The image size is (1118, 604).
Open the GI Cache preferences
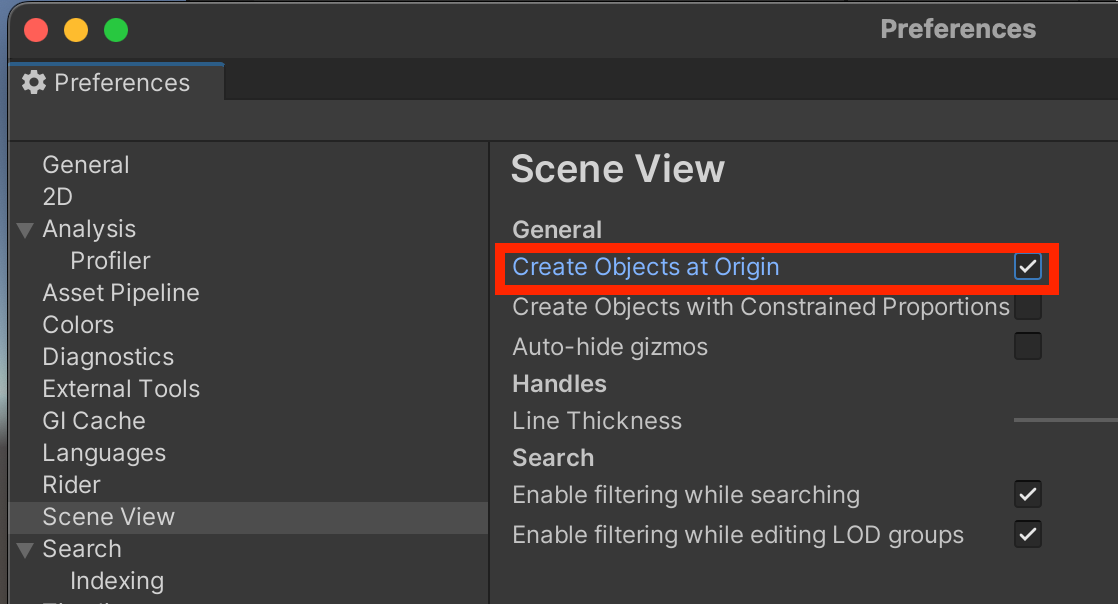coord(93,420)
